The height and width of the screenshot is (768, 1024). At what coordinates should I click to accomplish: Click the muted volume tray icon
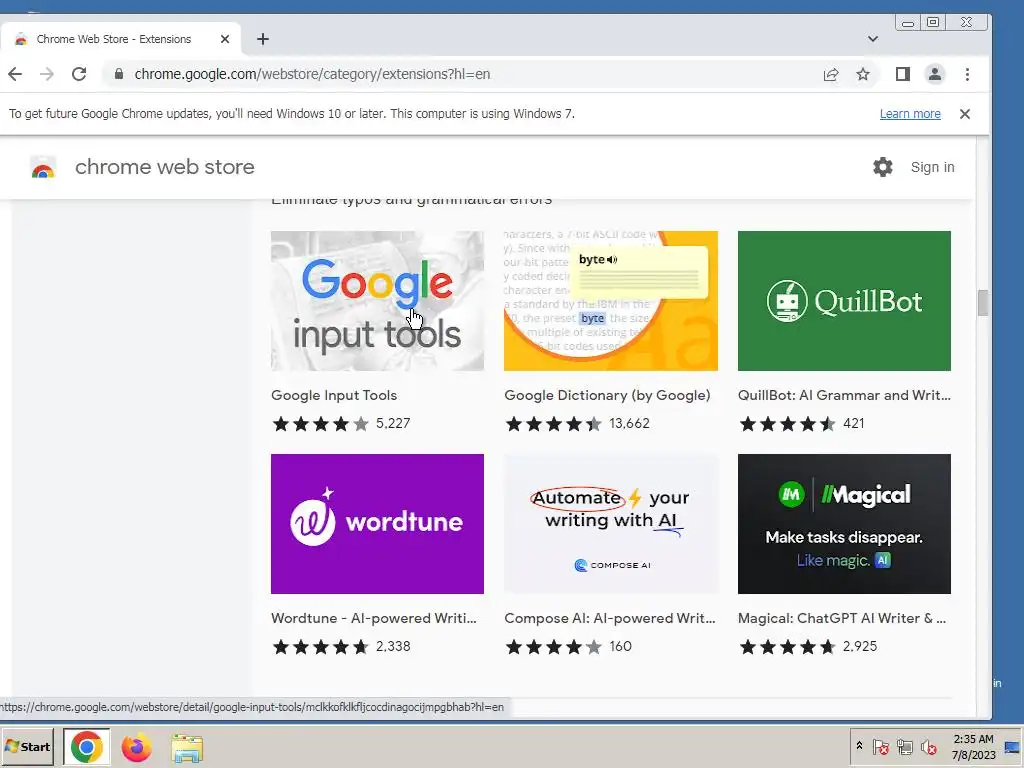coord(928,746)
